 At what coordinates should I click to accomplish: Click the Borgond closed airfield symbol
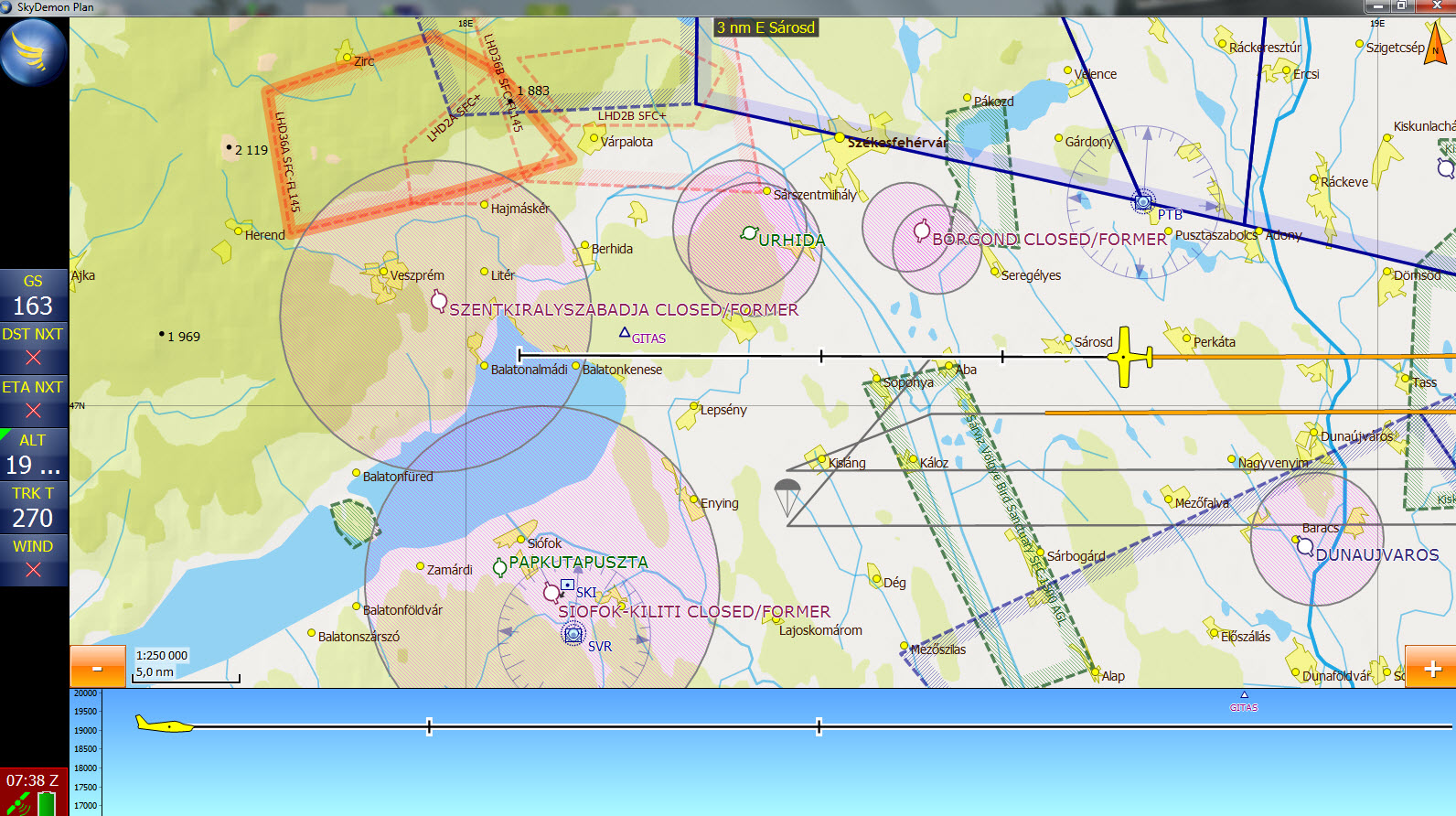point(922,231)
